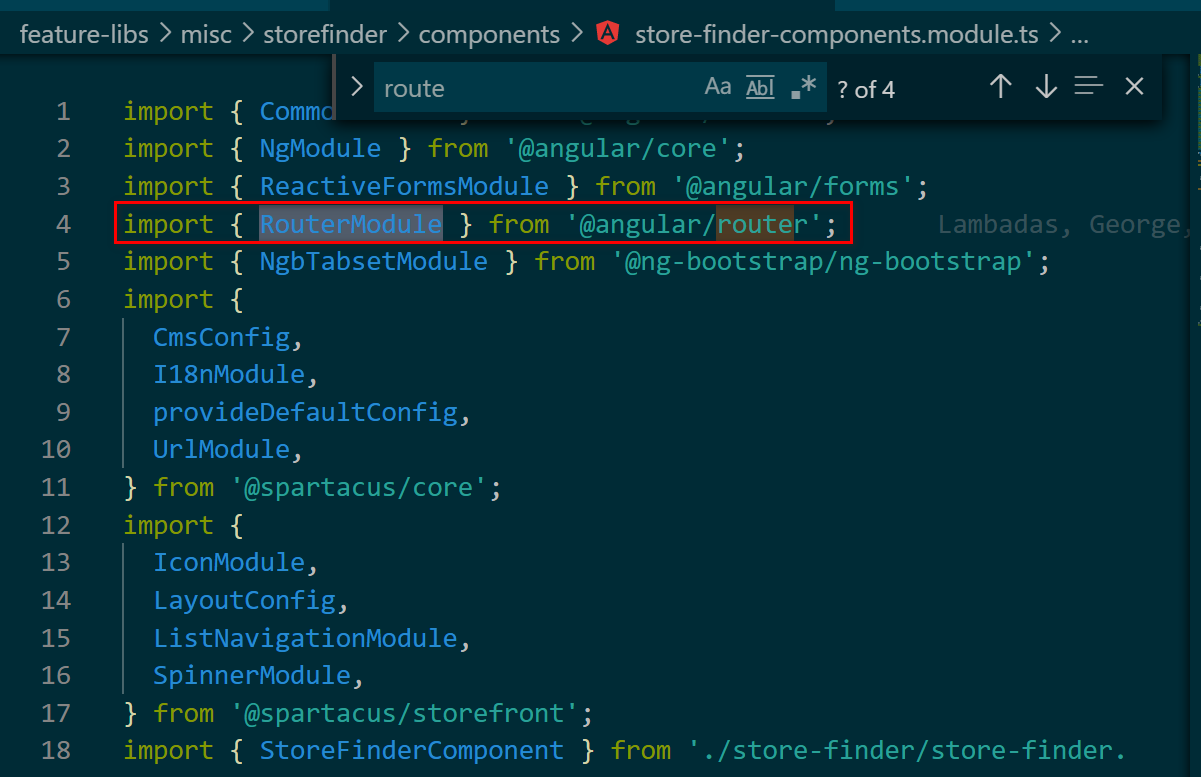Click the highlighted 'route' in '@angular/router'
This screenshot has width=1201, height=777.
point(755,224)
